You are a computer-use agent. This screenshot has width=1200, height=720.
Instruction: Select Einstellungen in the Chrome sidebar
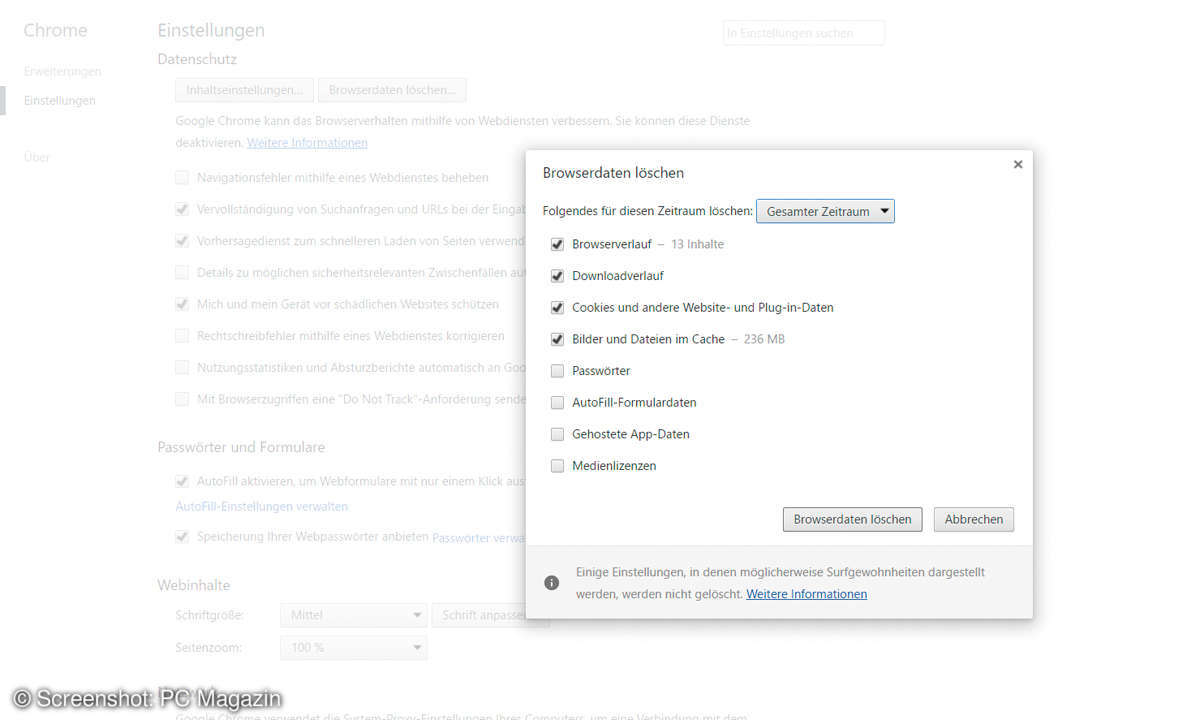(60, 101)
